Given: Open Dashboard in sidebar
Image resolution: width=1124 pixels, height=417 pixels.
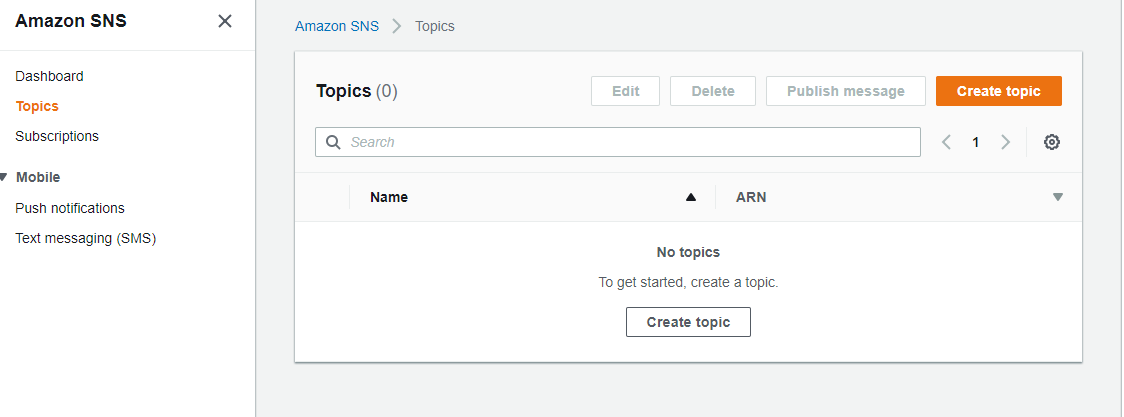Looking at the screenshot, I should coord(49,76).
